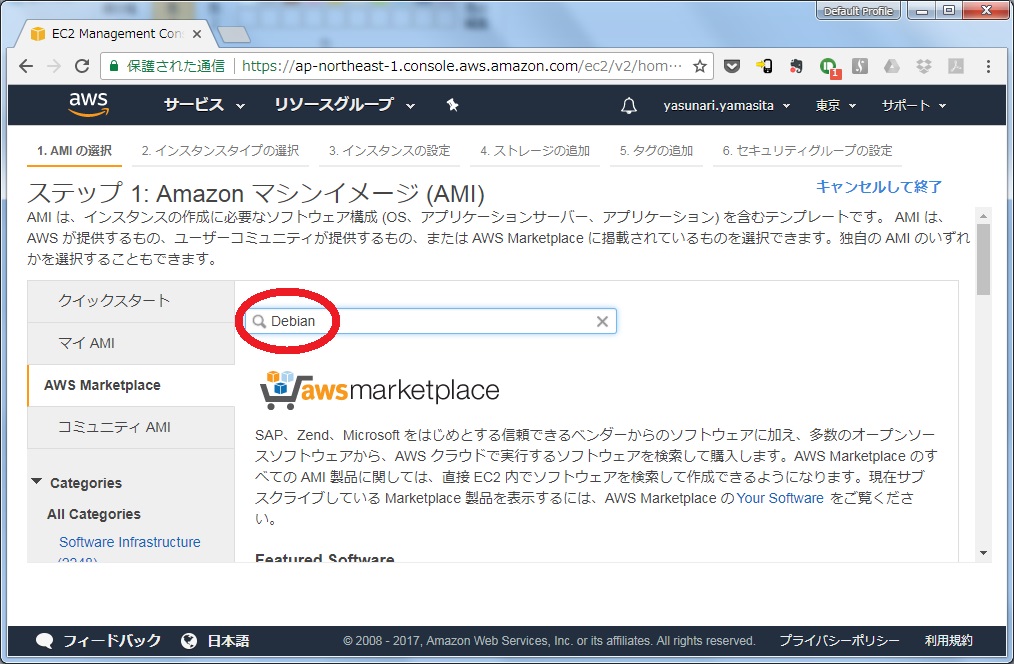The width and height of the screenshot is (1014, 664).
Task: Open the プライバシーポリシー link
Action: [x=839, y=641]
